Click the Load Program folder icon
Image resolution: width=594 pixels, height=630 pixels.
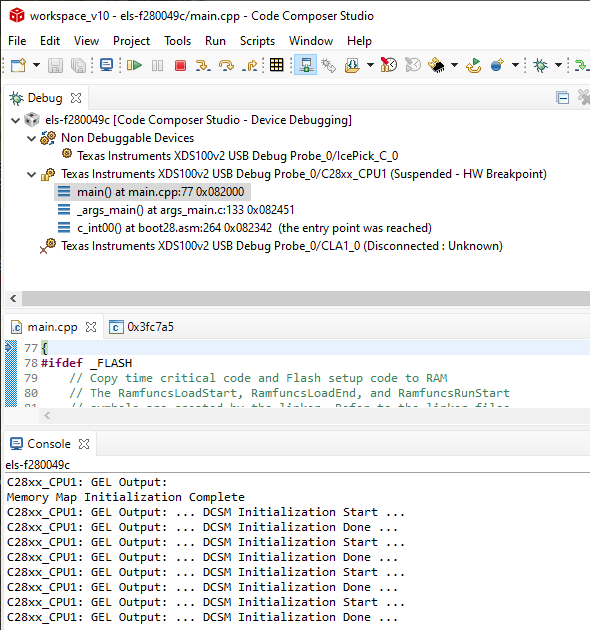[352, 65]
